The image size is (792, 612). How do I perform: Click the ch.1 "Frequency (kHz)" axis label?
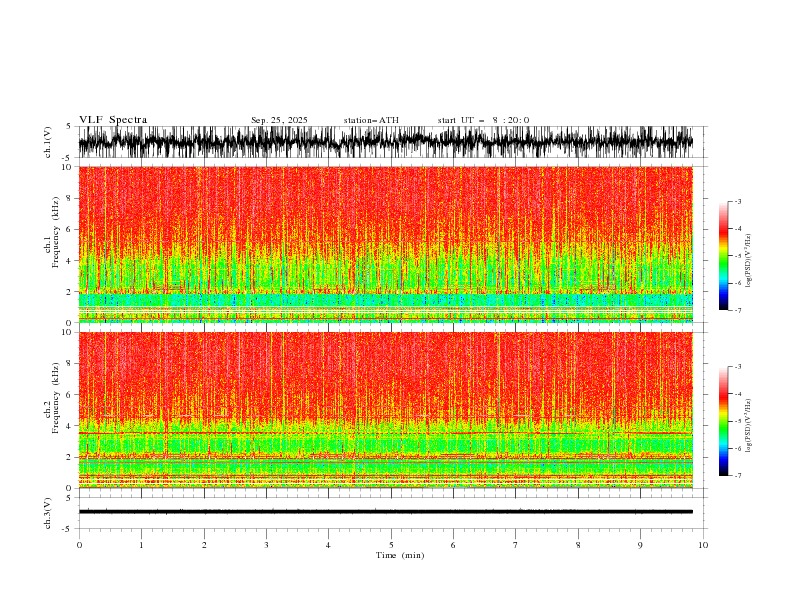pos(56,232)
